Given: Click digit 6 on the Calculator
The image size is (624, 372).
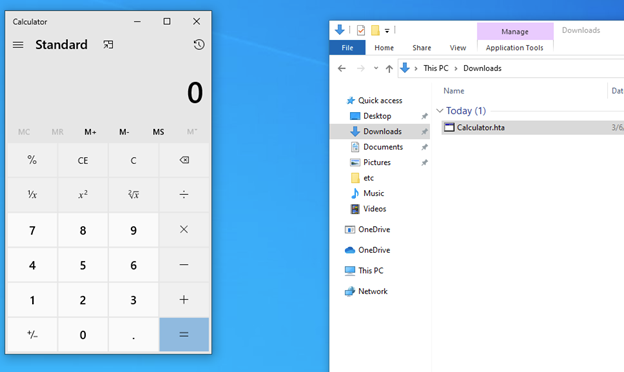Looking at the screenshot, I should click(133, 265).
